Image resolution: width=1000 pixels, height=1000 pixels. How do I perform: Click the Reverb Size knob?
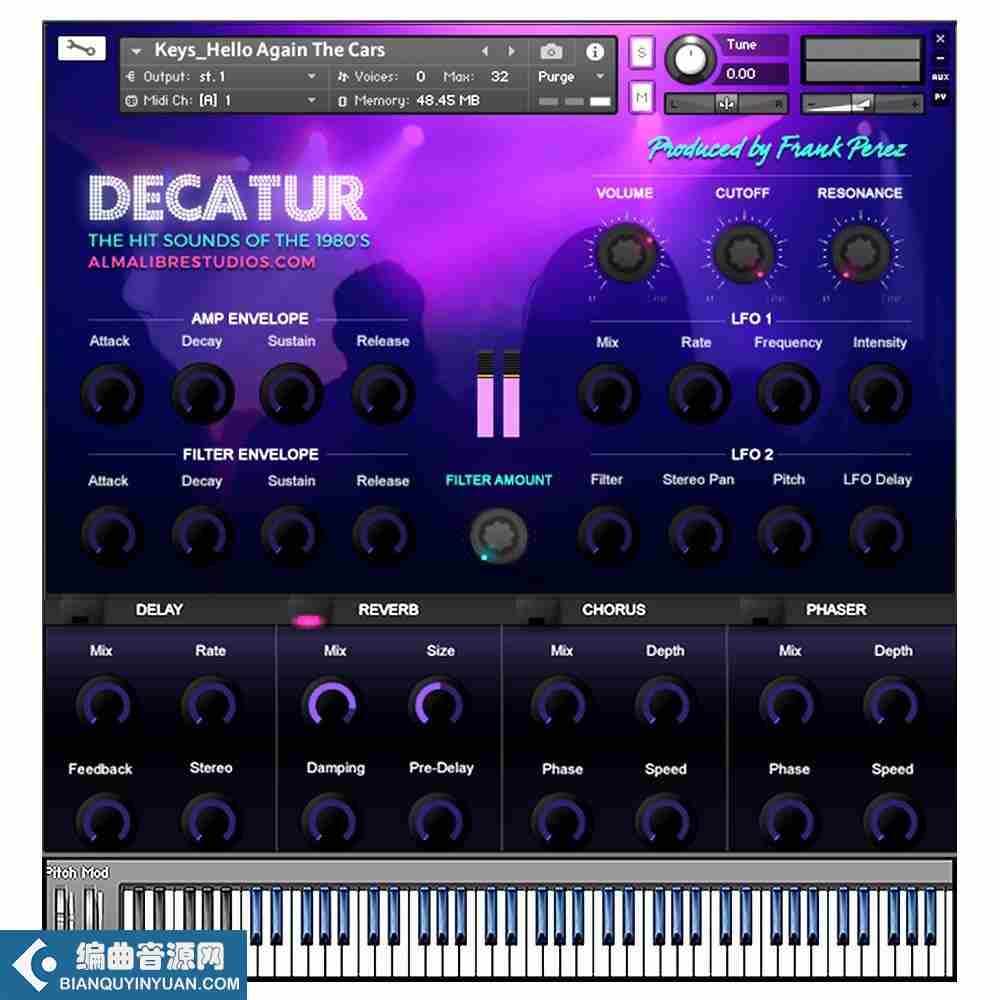click(x=439, y=704)
